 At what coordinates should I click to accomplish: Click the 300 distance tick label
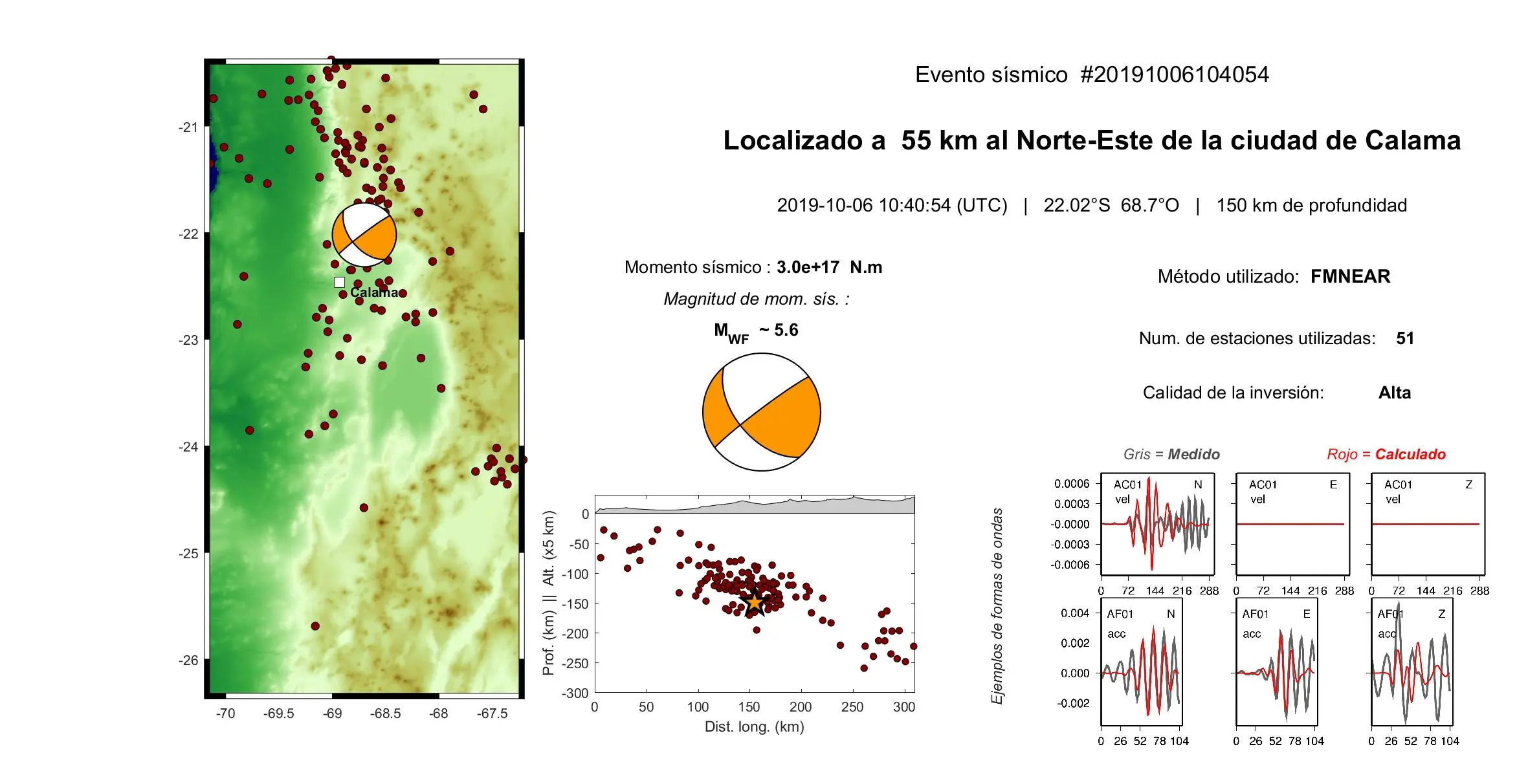pos(903,707)
